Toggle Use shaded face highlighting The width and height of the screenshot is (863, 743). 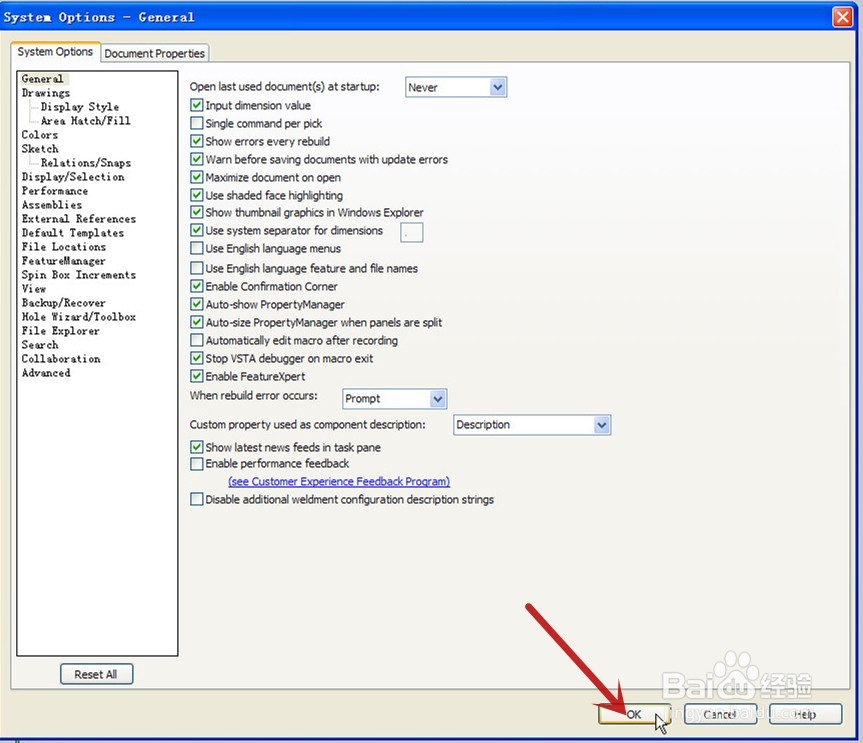click(196, 195)
